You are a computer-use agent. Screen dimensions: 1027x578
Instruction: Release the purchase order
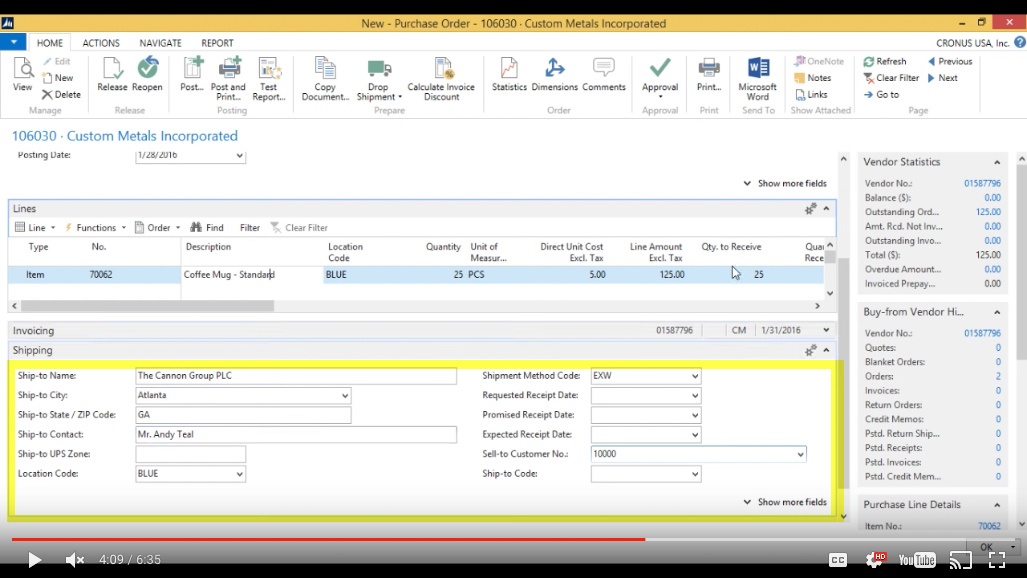(112, 74)
